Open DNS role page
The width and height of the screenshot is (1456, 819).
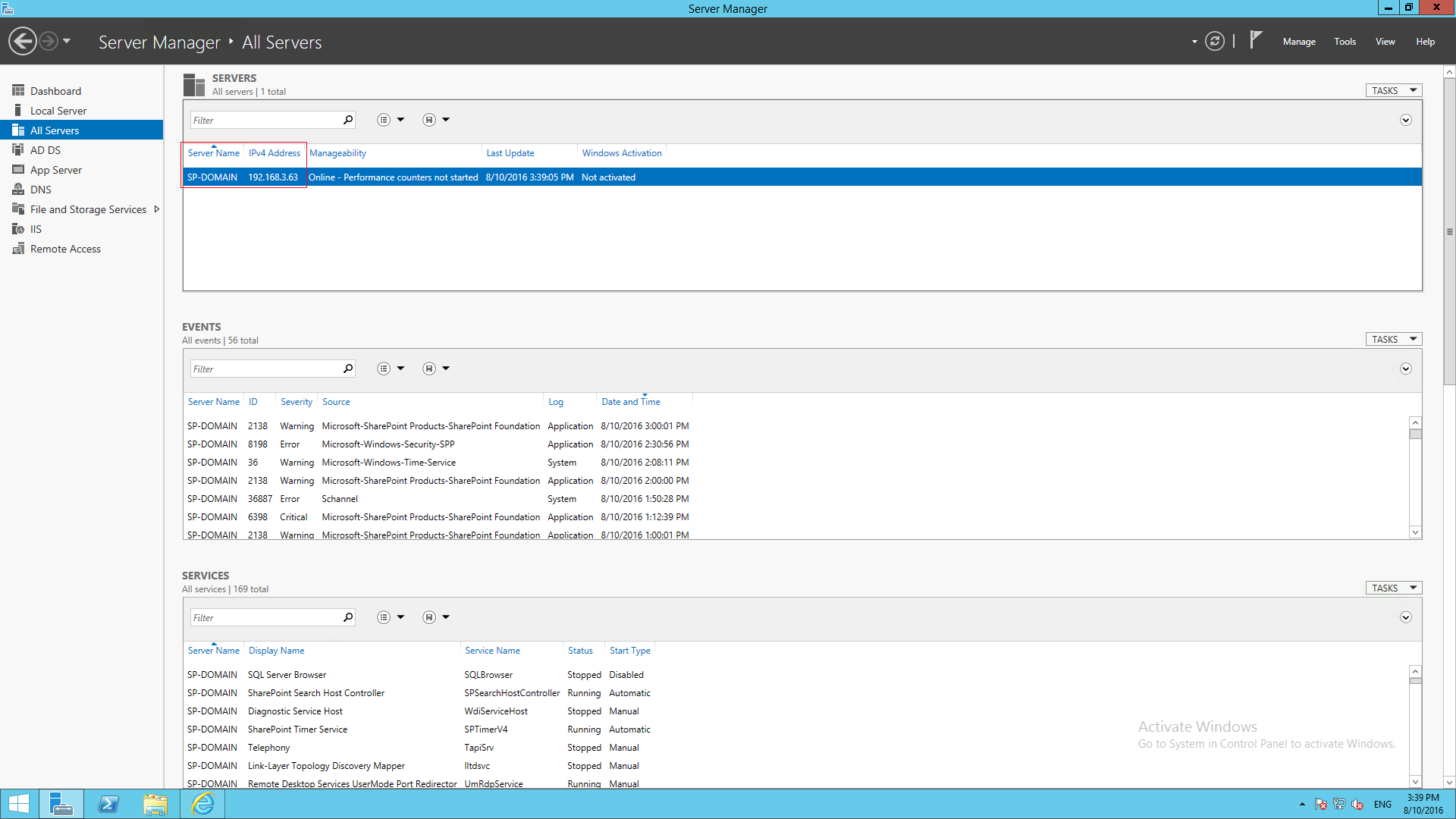pos(41,190)
